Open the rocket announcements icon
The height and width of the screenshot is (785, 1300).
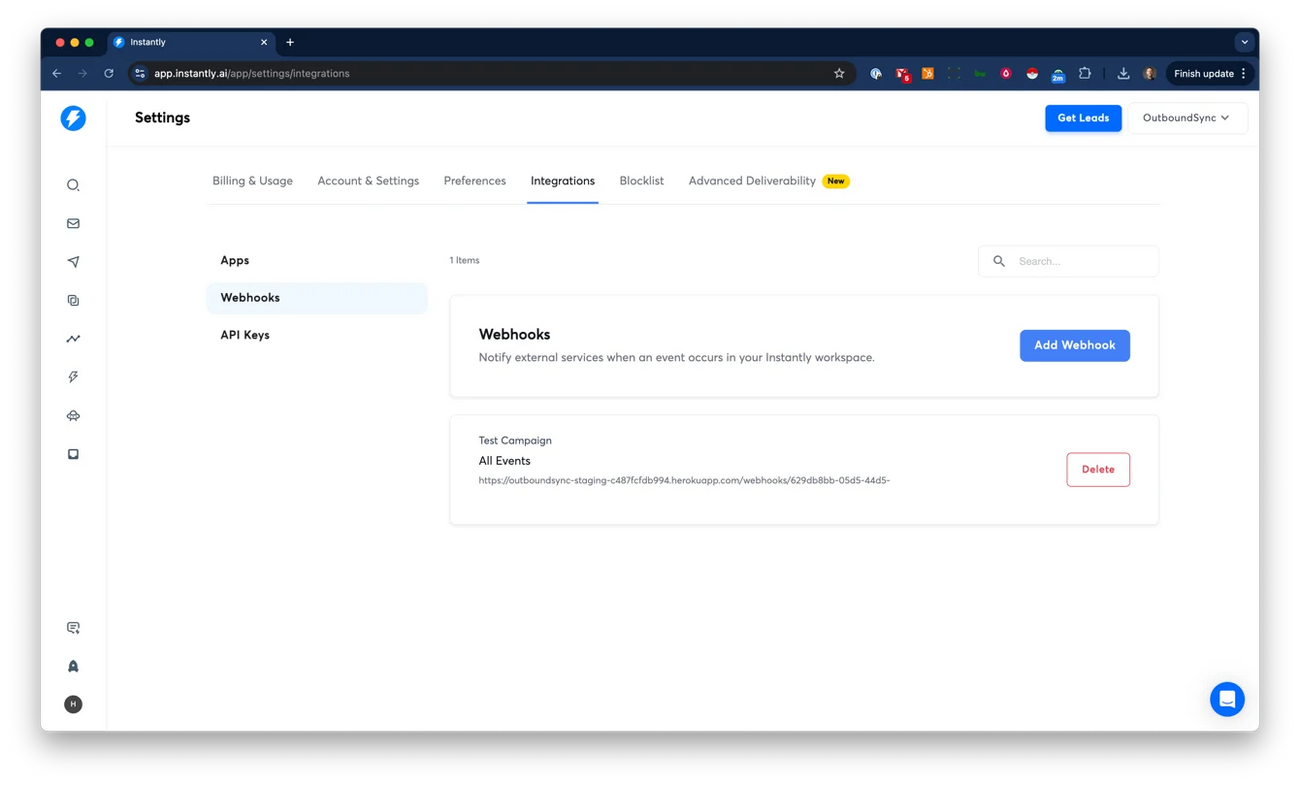(x=72, y=665)
